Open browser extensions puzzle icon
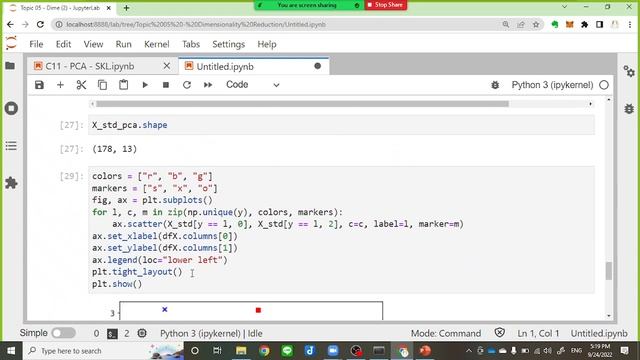 point(584,24)
